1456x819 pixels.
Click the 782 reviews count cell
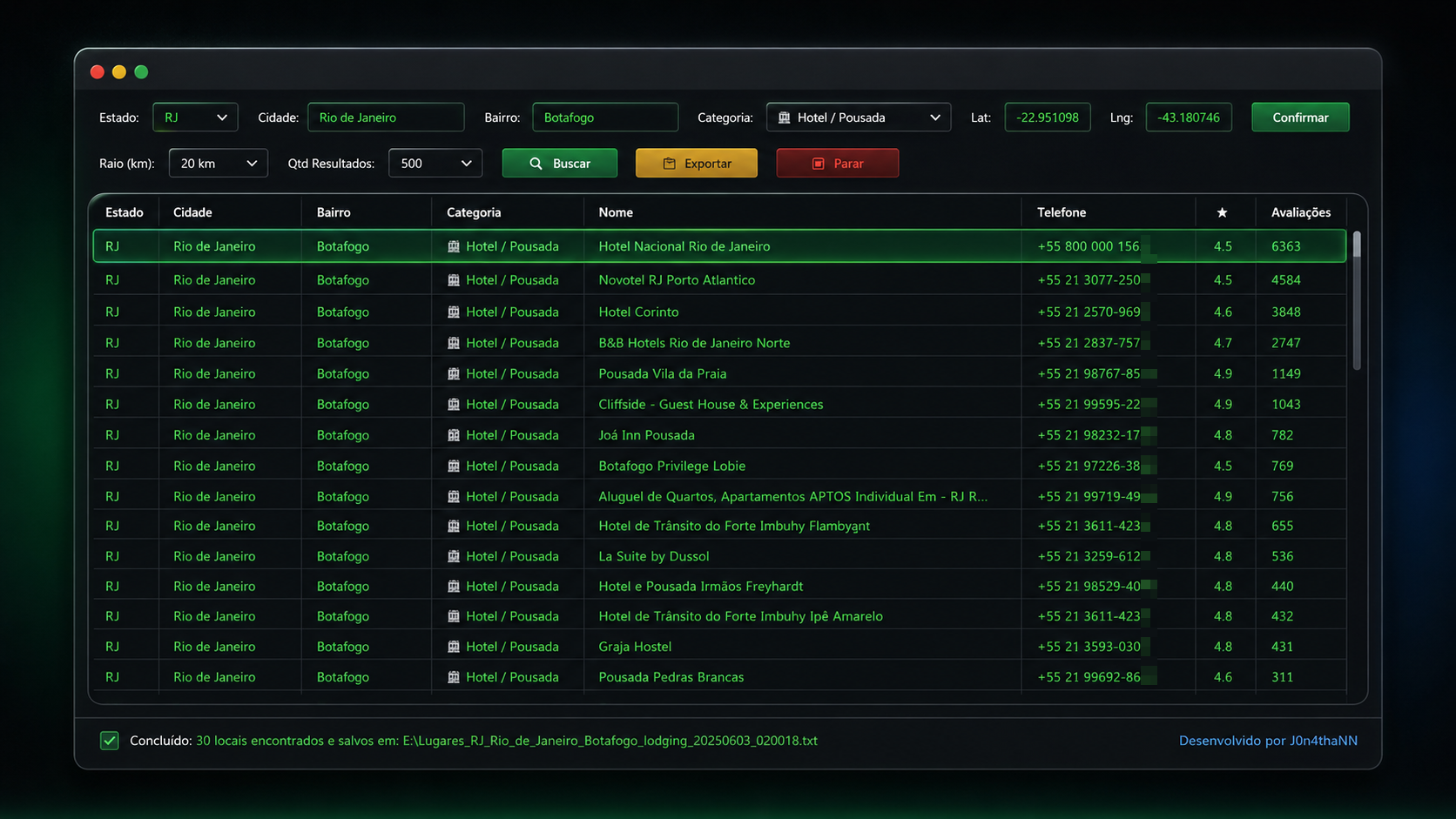[1282, 435]
